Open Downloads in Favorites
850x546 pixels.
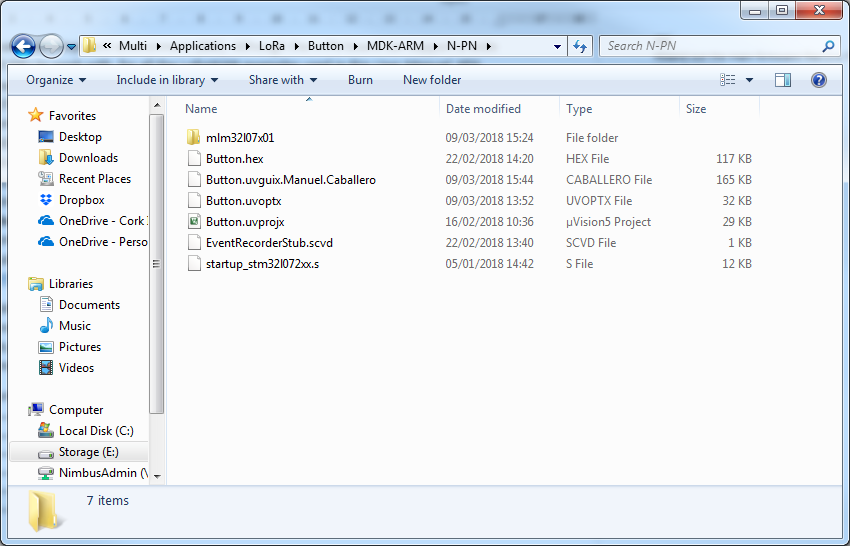(88, 158)
